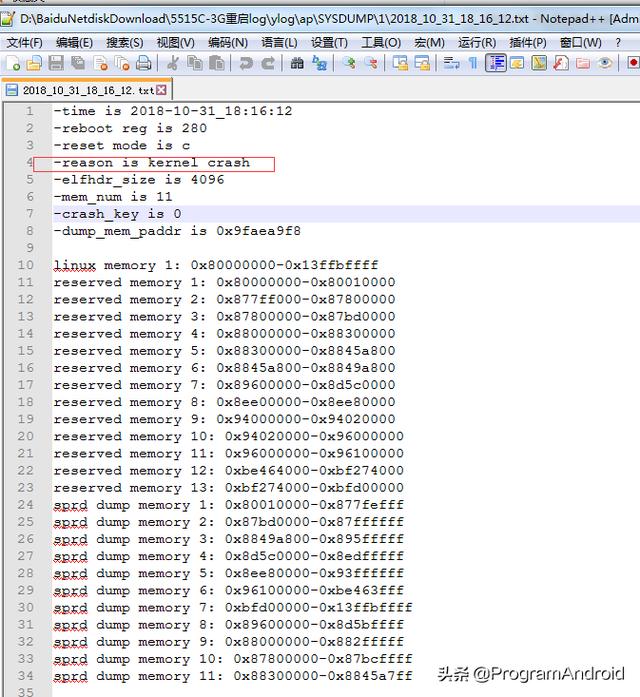Image resolution: width=640 pixels, height=697 pixels.
Task: Save the current file via toolbar
Action: tap(56, 63)
